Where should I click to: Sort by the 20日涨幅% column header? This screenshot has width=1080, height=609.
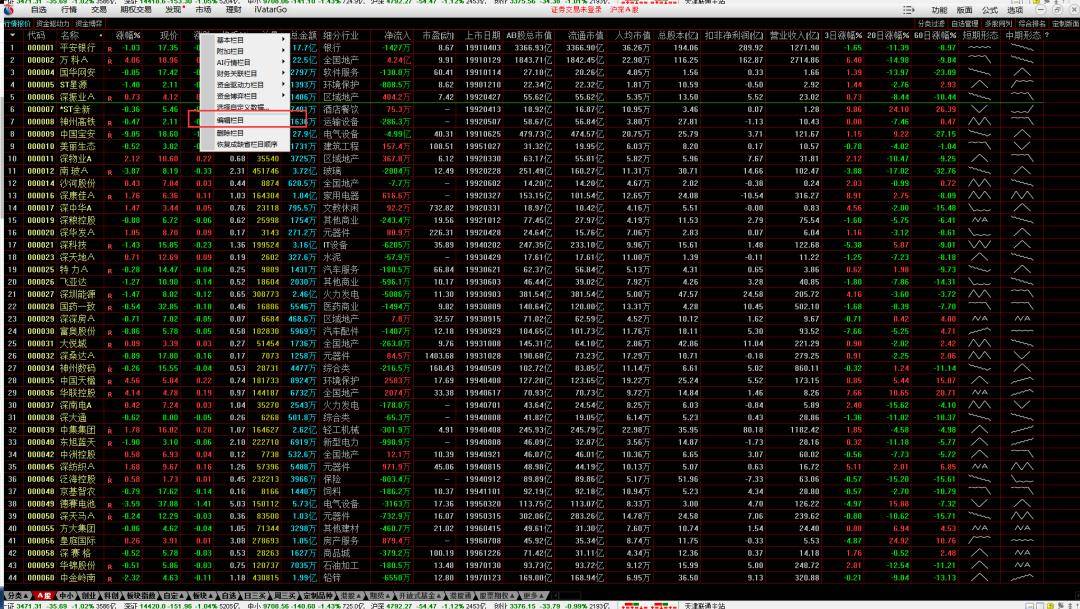[x=888, y=35]
